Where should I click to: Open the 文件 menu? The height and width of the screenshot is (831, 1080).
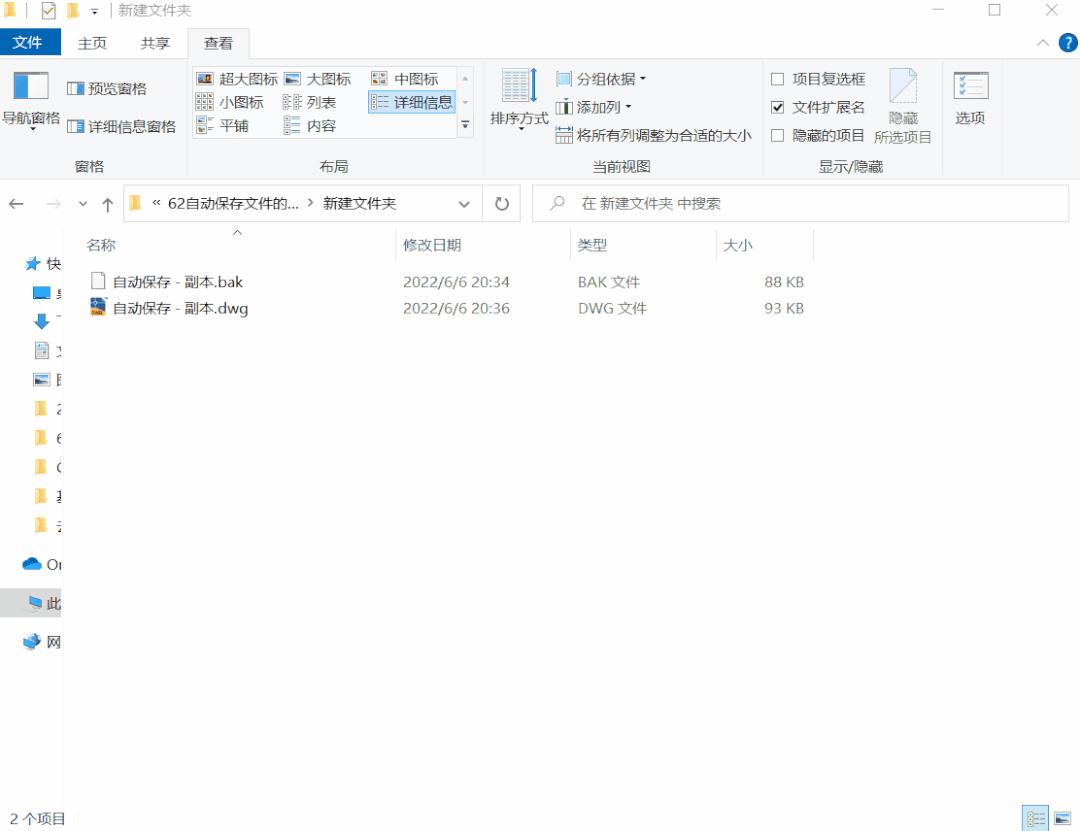30,43
